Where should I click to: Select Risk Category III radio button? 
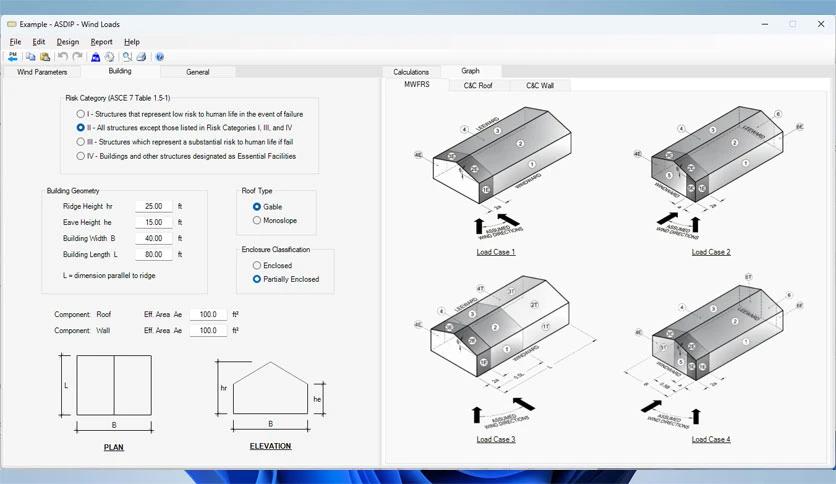click(81, 142)
